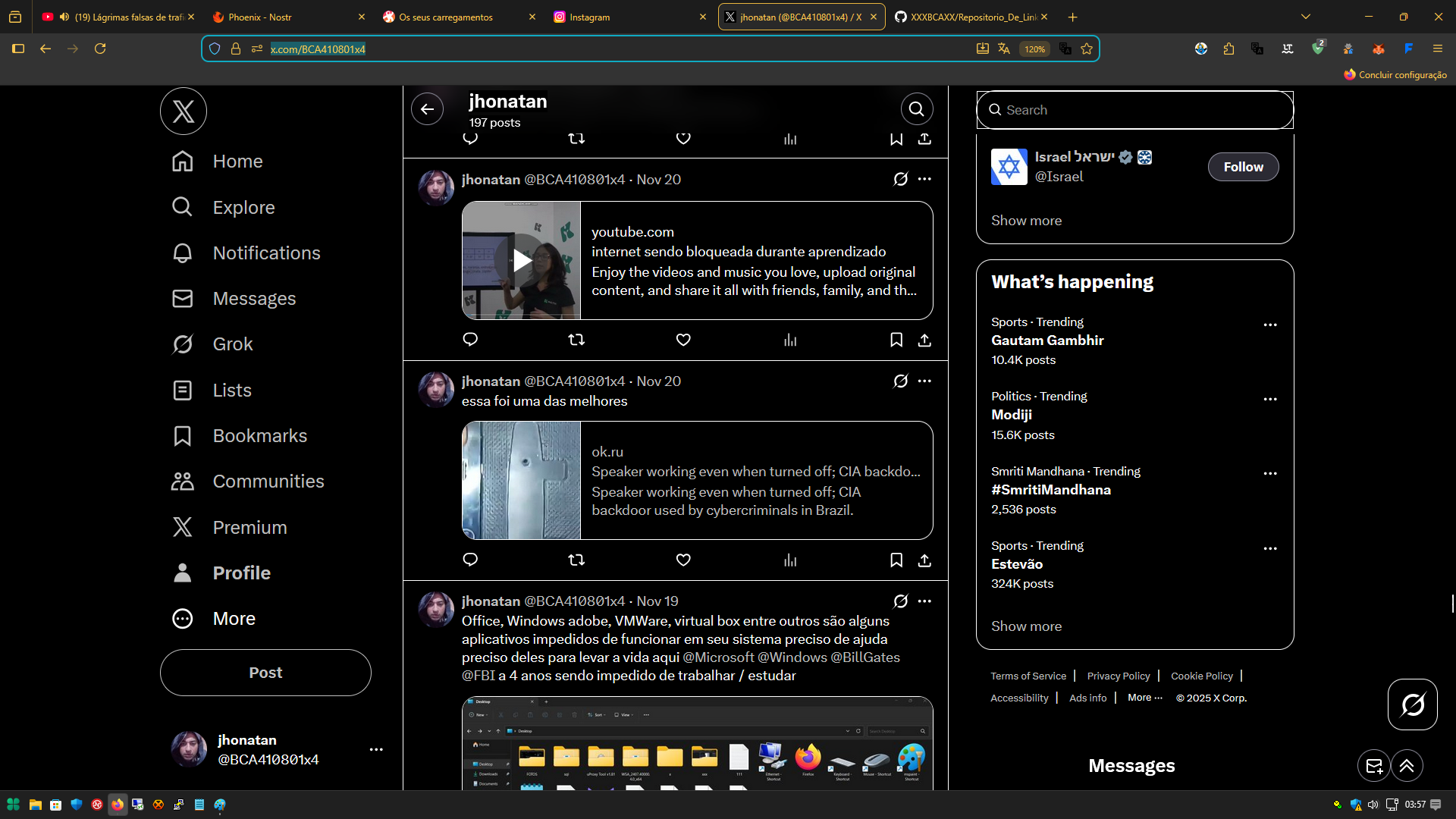1456x819 pixels.
Task: Click the profile search magnifier icon
Action: [x=916, y=109]
